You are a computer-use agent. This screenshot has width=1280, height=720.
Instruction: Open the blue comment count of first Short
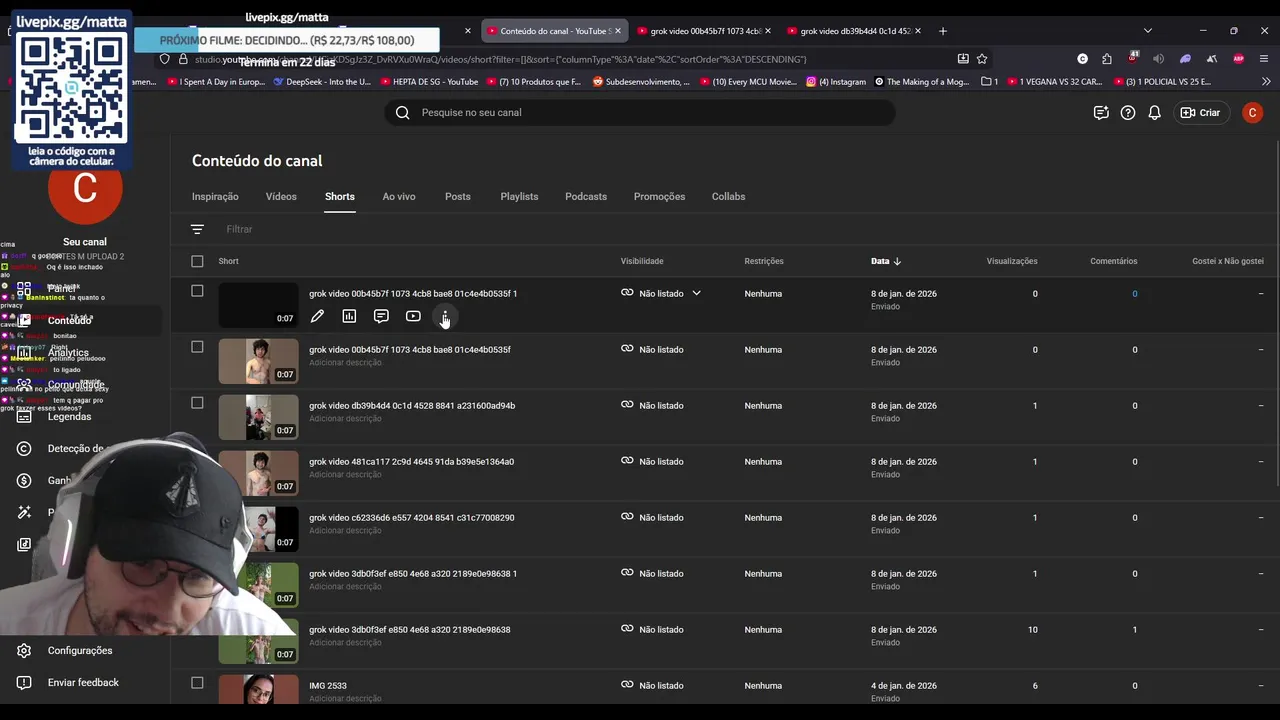point(1134,294)
